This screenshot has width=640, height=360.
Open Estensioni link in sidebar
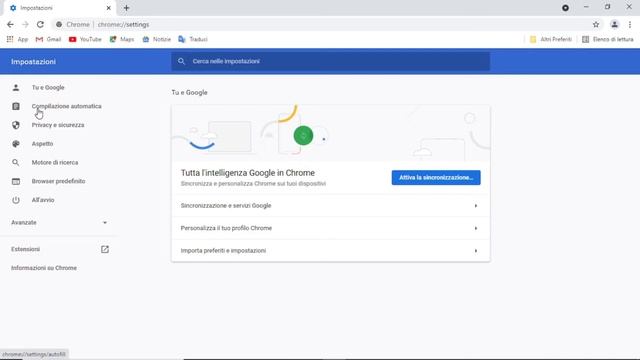[x=25, y=249]
